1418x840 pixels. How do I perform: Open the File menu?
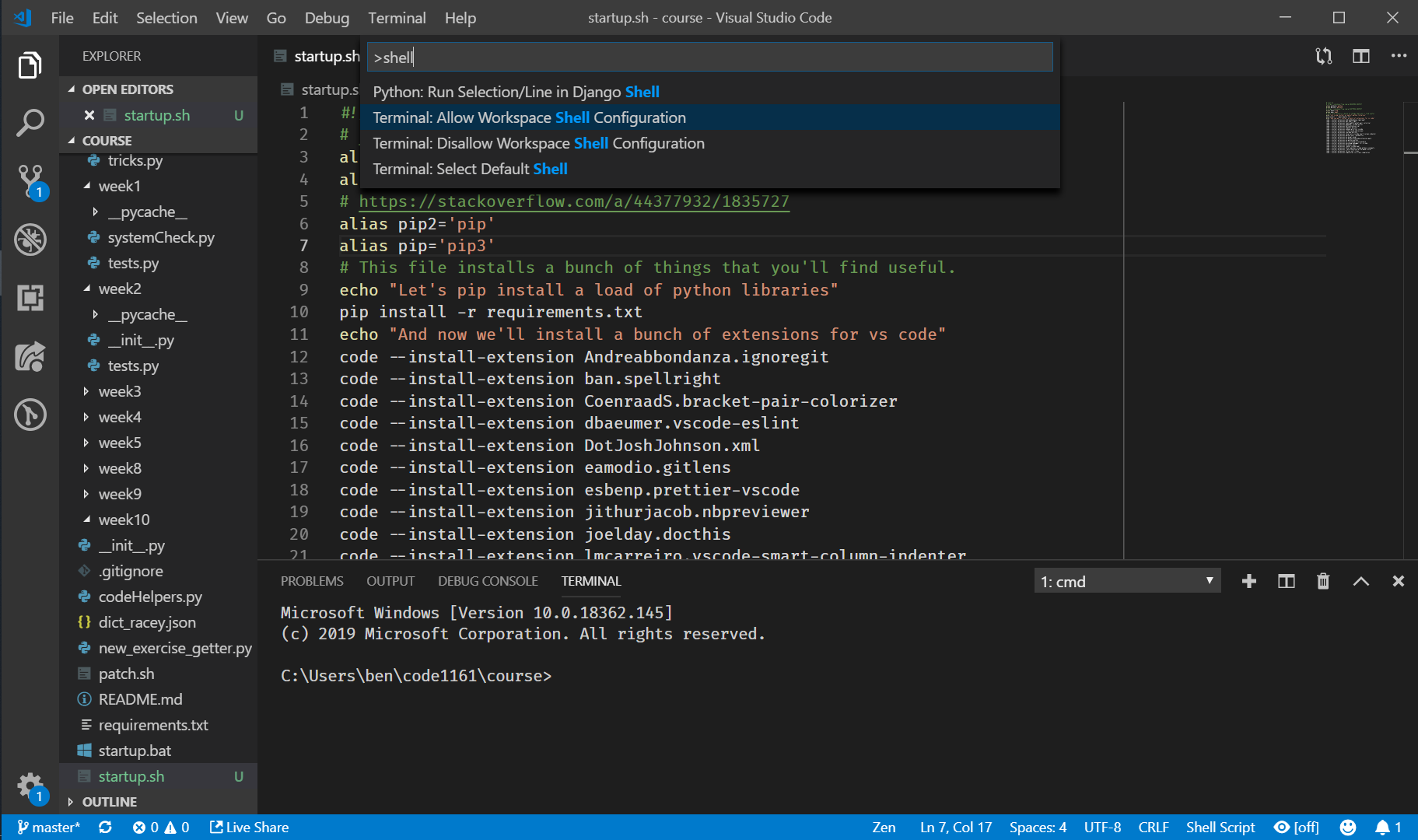(62, 17)
